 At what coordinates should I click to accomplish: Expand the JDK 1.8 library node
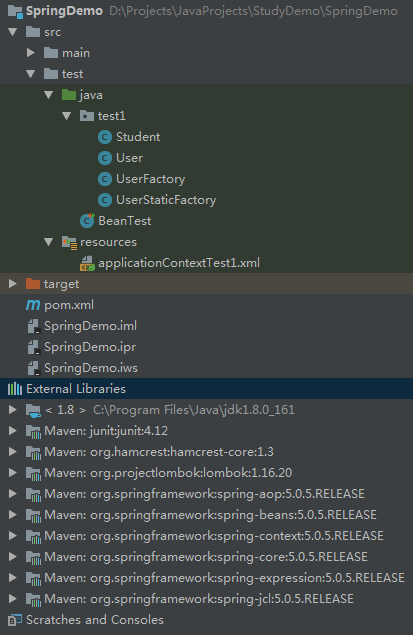click(x=13, y=409)
